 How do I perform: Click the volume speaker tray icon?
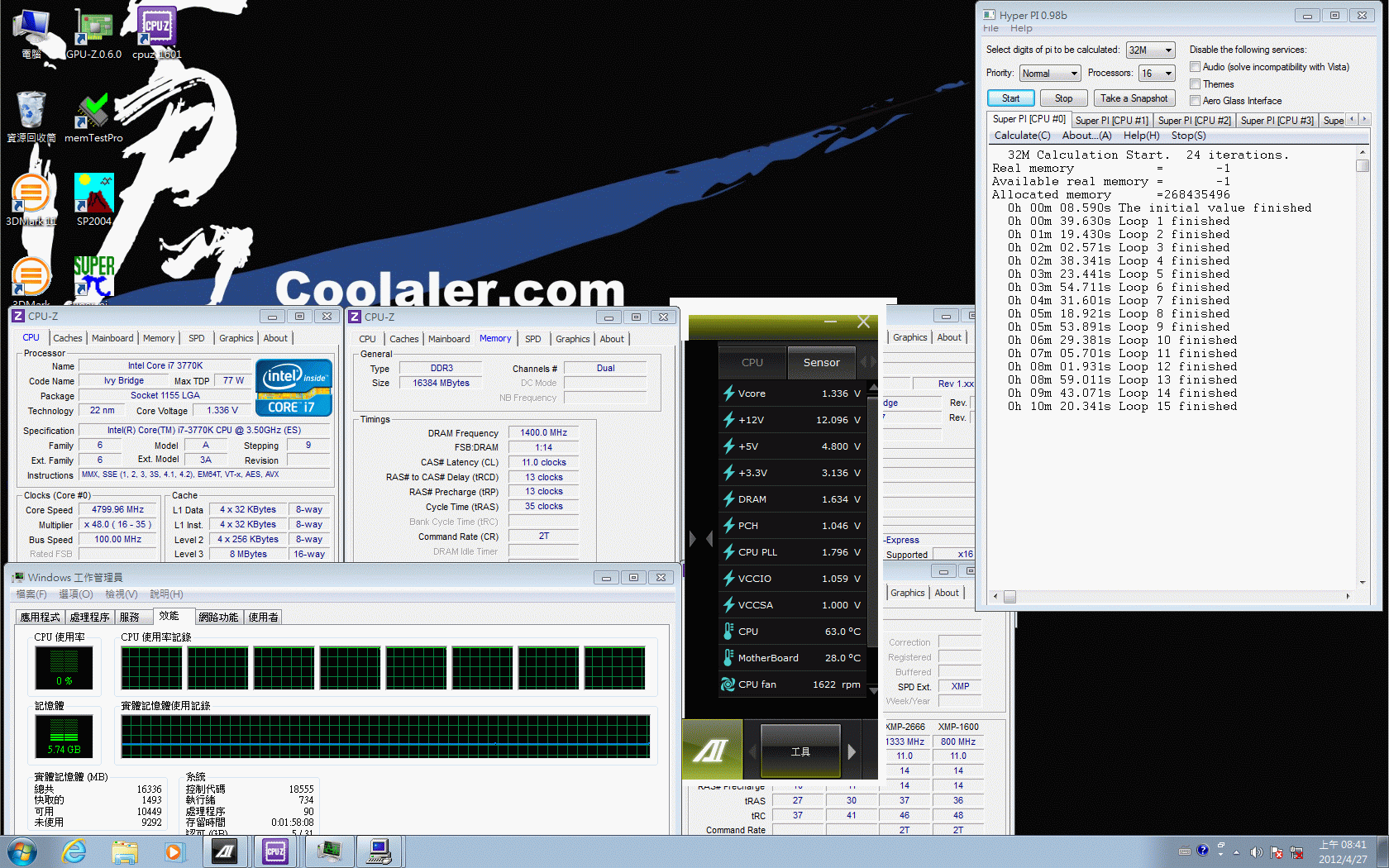click(x=1256, y=851)
